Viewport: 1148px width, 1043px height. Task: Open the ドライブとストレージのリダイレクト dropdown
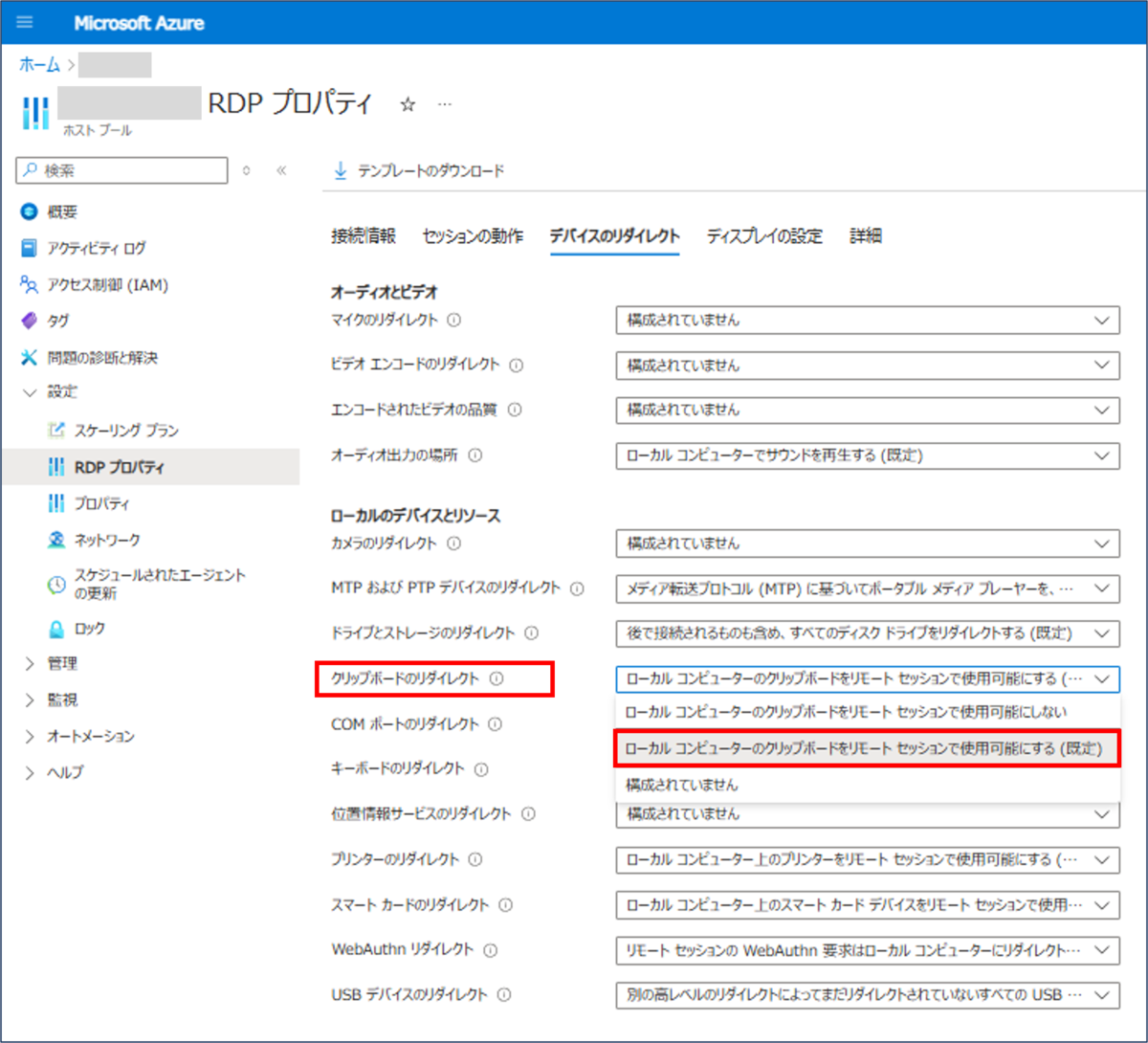[868, 633]
